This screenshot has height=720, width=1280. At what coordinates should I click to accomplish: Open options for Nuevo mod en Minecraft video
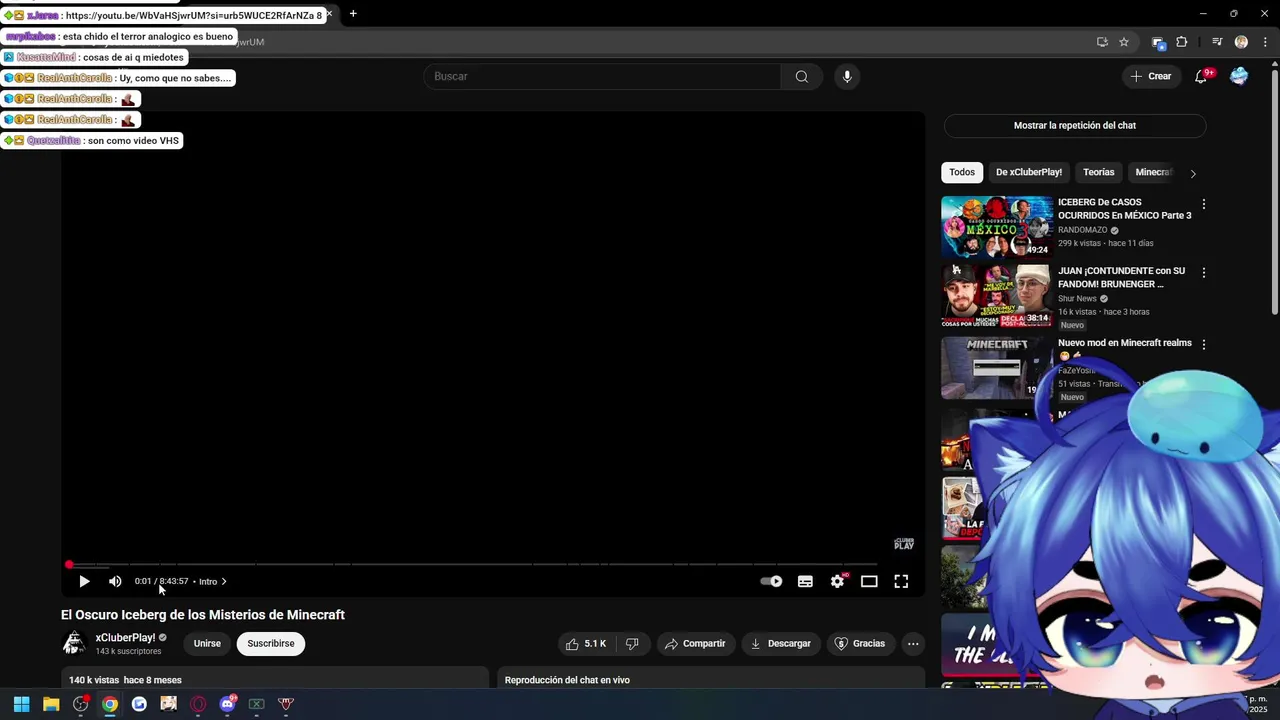[x=1203, y=344]
